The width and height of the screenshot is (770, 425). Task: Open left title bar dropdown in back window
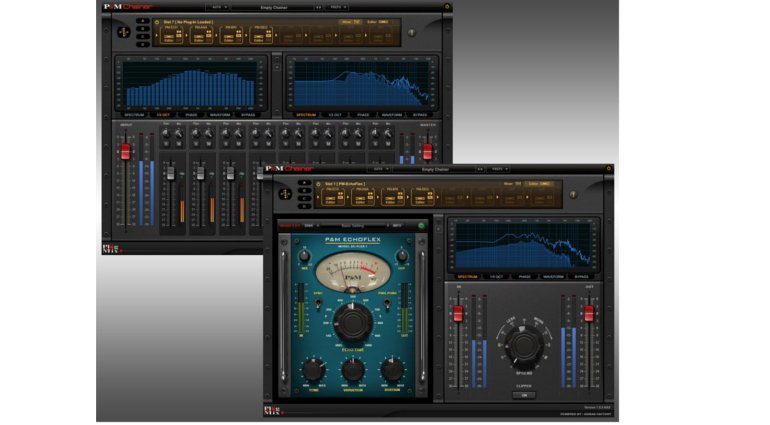218,7
